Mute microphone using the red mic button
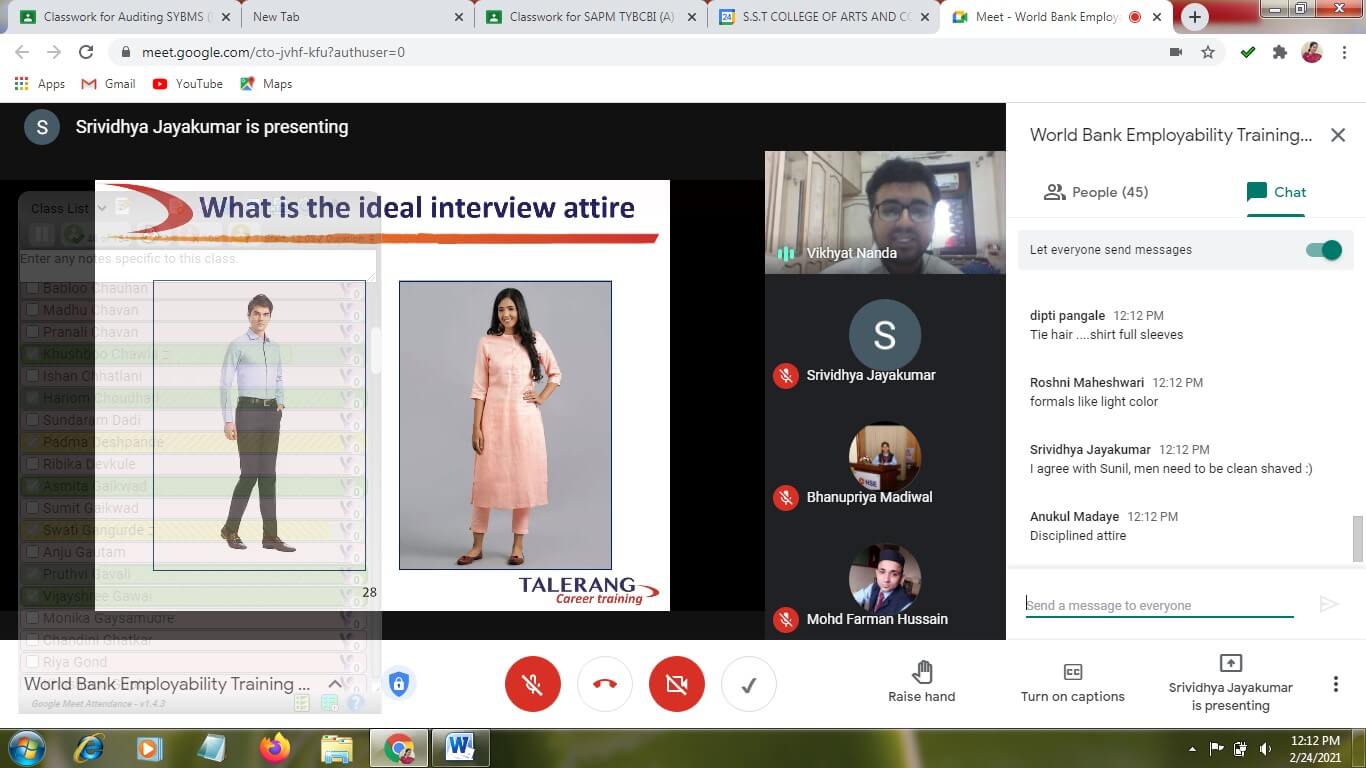The width and height of the screenshot is (1366, 768). [x=532, y=685]
